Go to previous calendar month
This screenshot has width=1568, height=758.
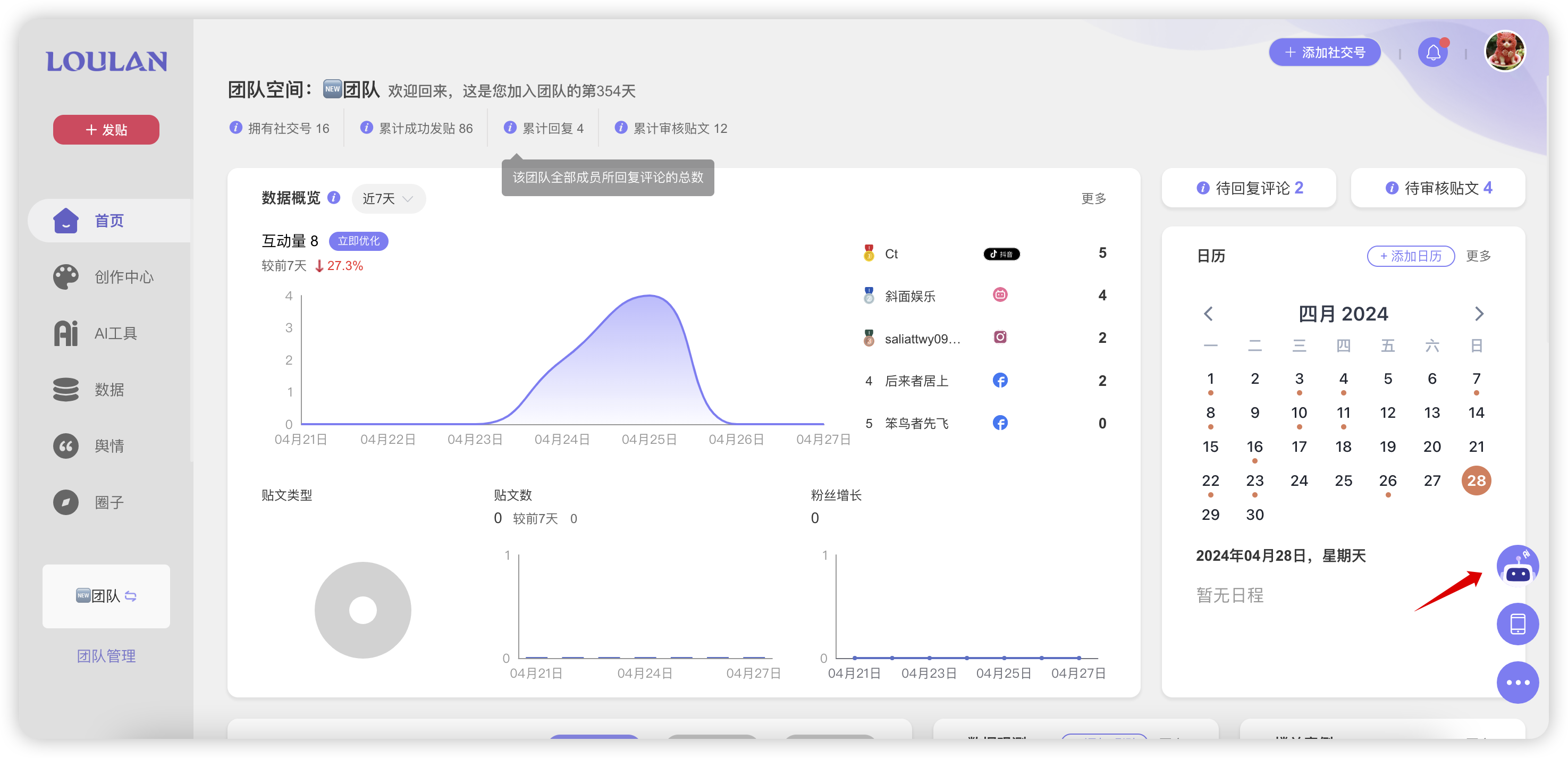pyautogui.click(x=1209, y=314)
